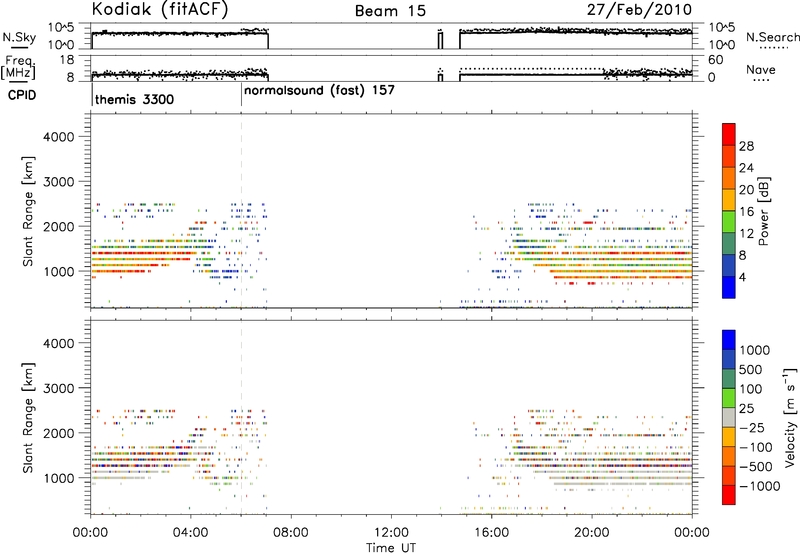Pick the gray -25 to 25 Velocity colorbar segment

(729, 417)
